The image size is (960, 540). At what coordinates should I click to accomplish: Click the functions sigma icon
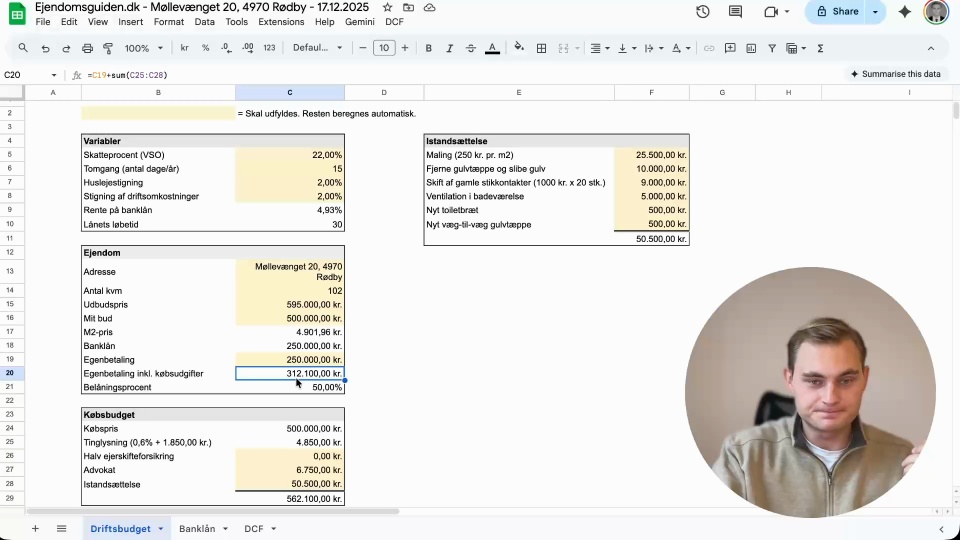820,48
